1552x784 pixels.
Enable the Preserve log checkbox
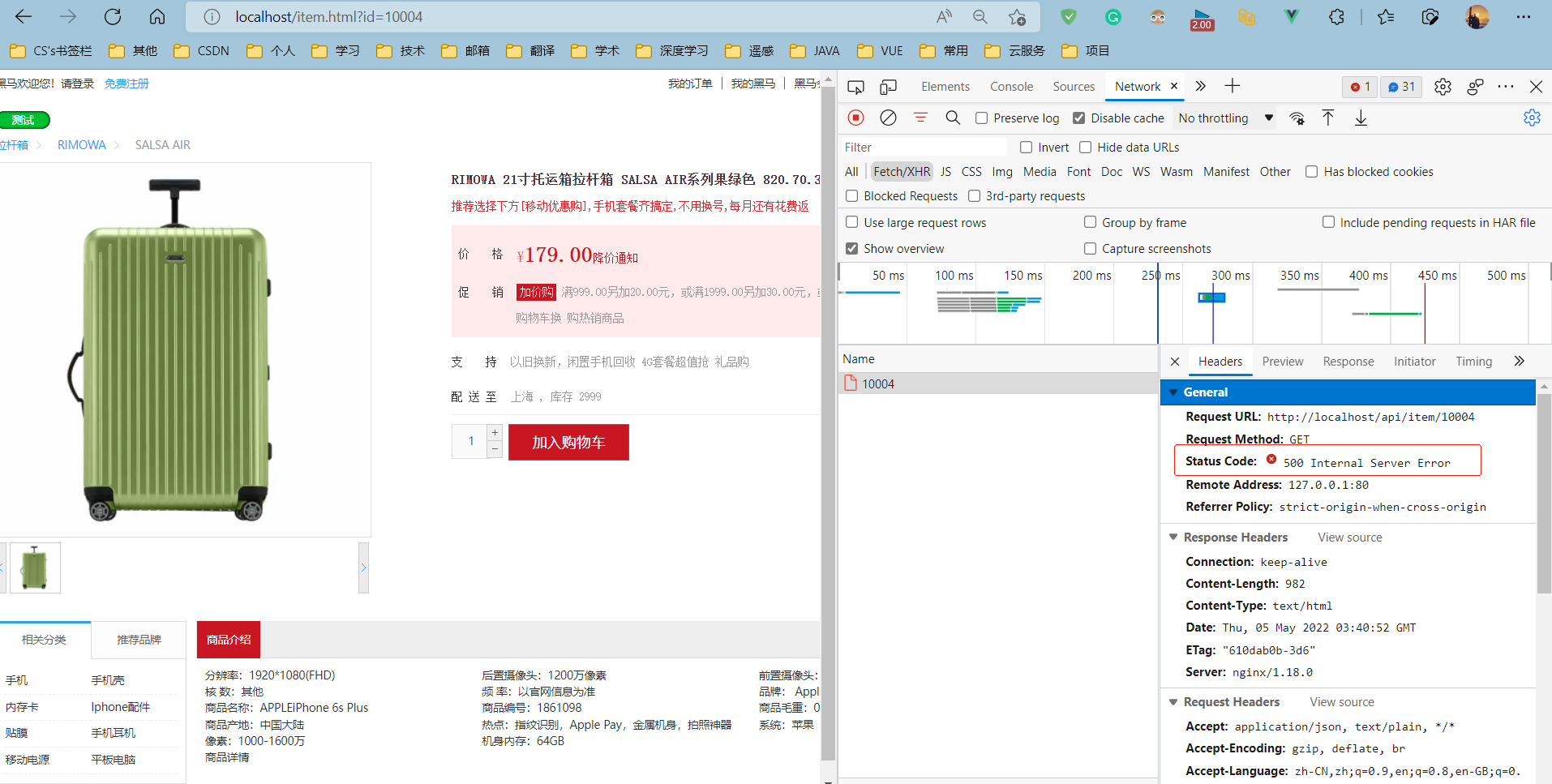pyautogui.click(x=981, y=118)
